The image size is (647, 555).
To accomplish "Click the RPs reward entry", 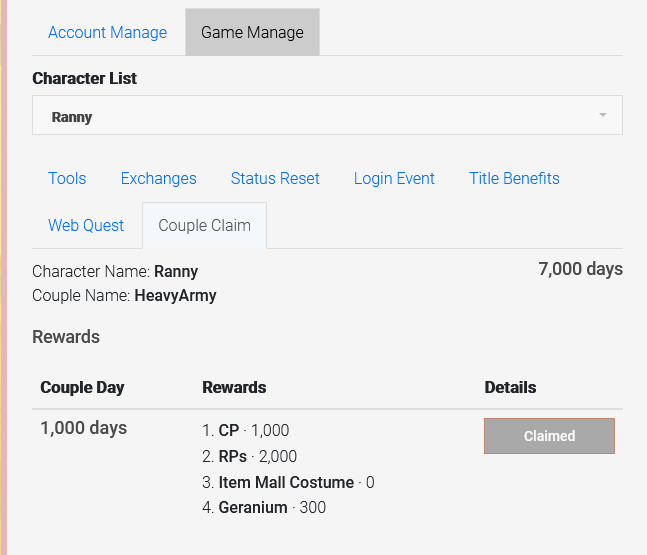I will pyautogui.click(x=249, y=456).
